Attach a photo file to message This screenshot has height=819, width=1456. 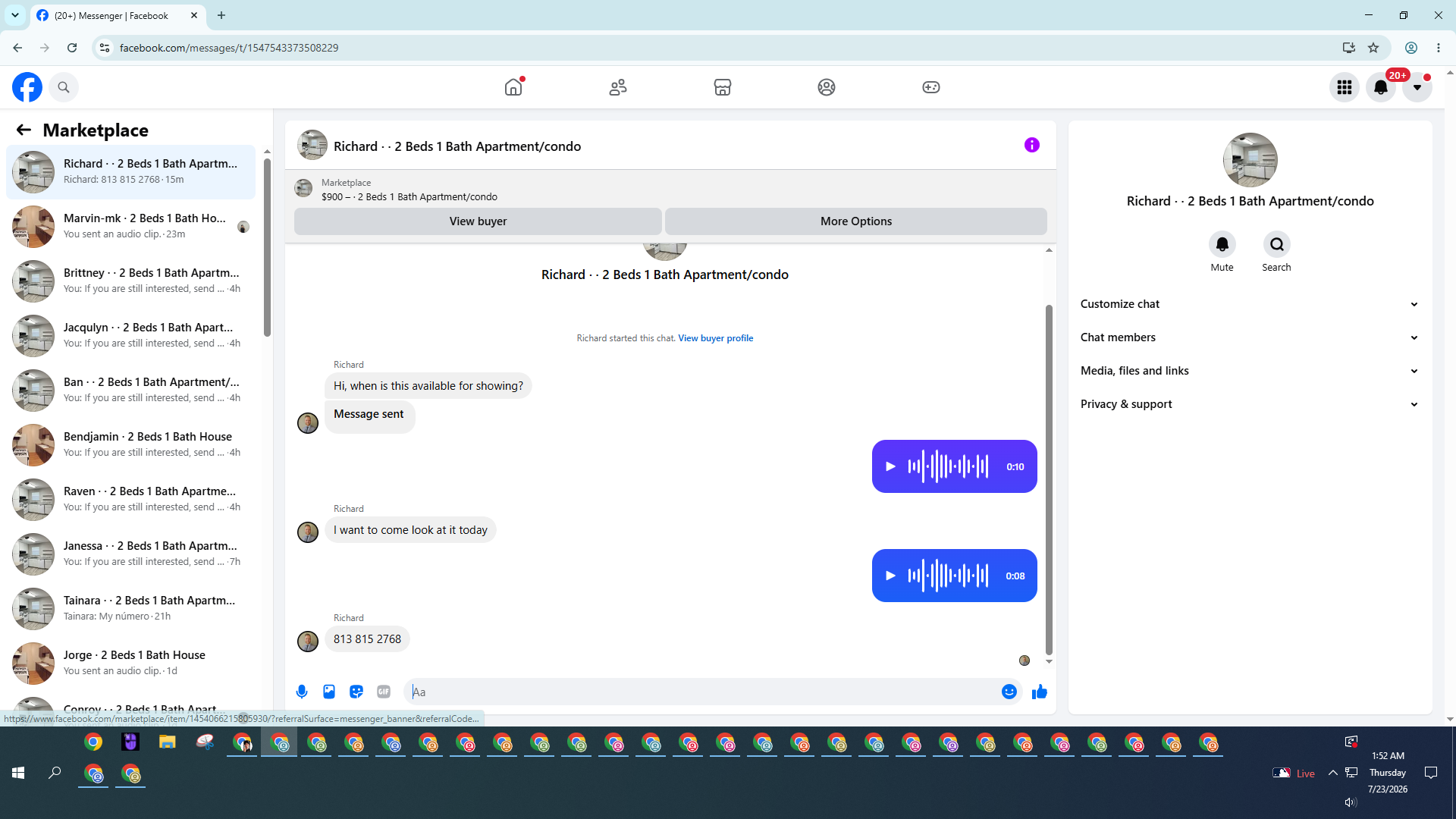click(329, 692)
